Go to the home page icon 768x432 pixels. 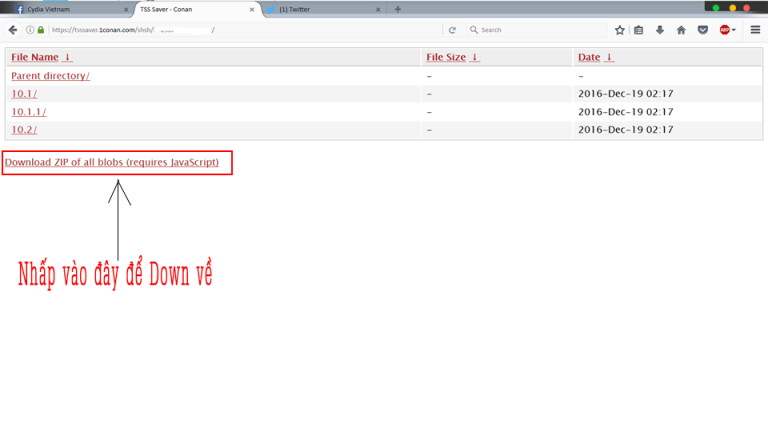(681, 30)
